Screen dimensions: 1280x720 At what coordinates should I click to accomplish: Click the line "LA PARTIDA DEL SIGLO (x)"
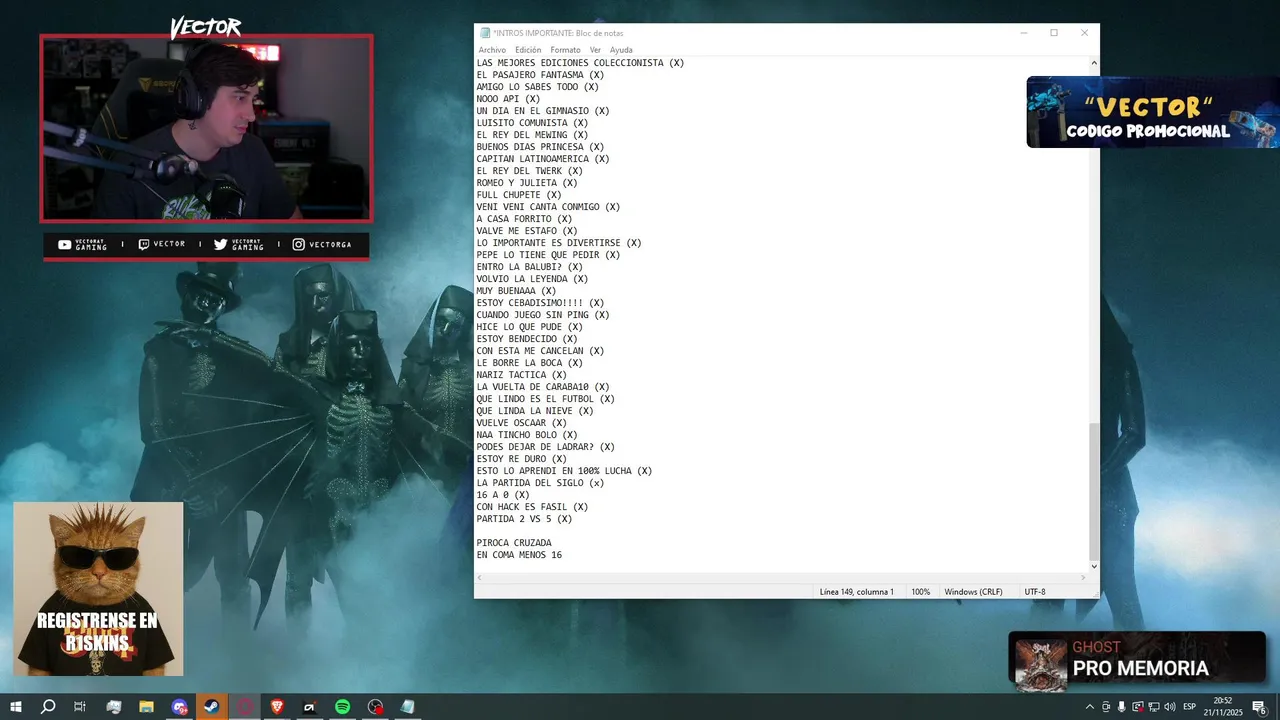click(540, 483)
